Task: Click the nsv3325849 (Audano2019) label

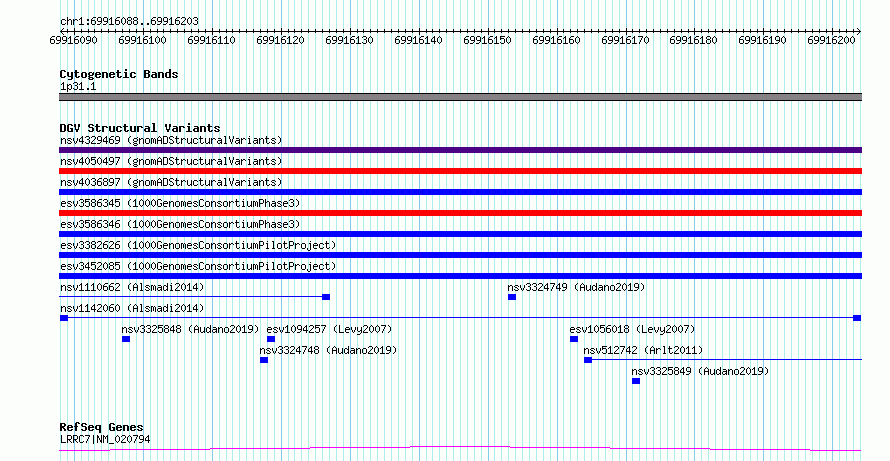Action: (x=700, y=371)
